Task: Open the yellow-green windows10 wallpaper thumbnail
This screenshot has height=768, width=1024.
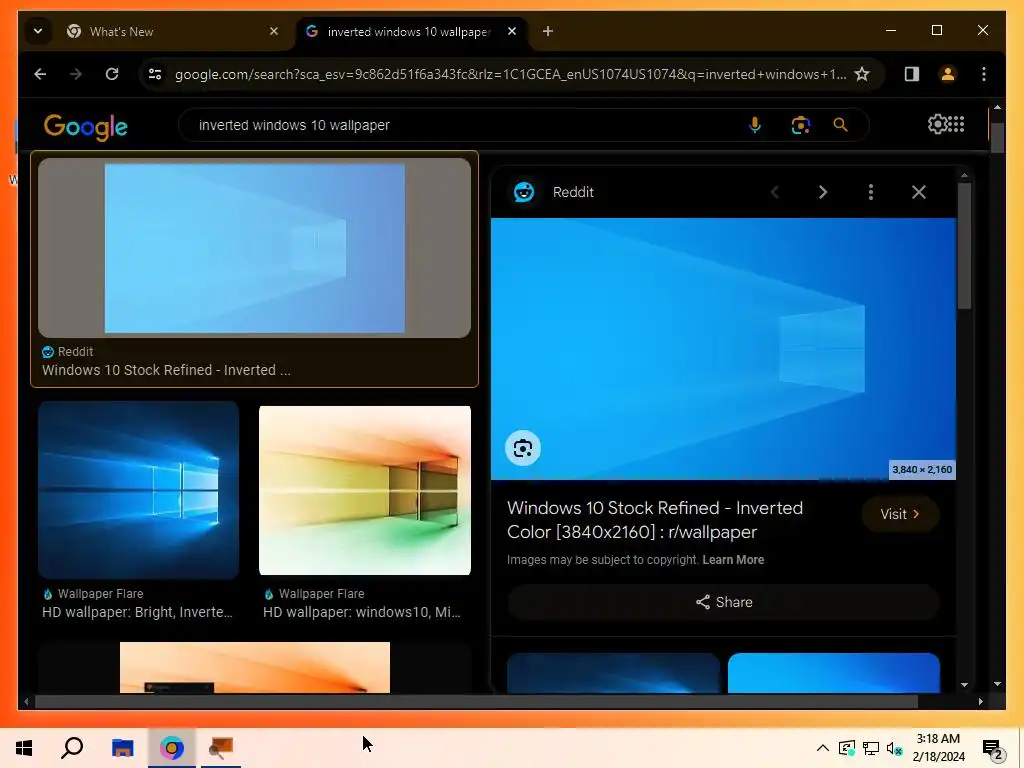Action: click(364, 490)
